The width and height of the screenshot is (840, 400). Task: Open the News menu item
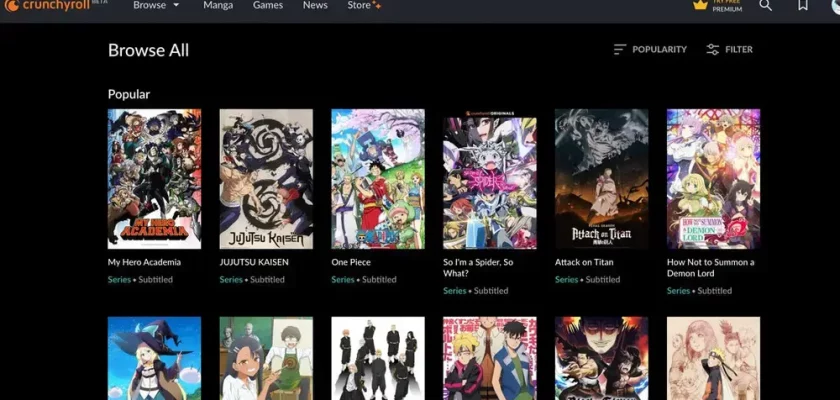pos(315,5)
